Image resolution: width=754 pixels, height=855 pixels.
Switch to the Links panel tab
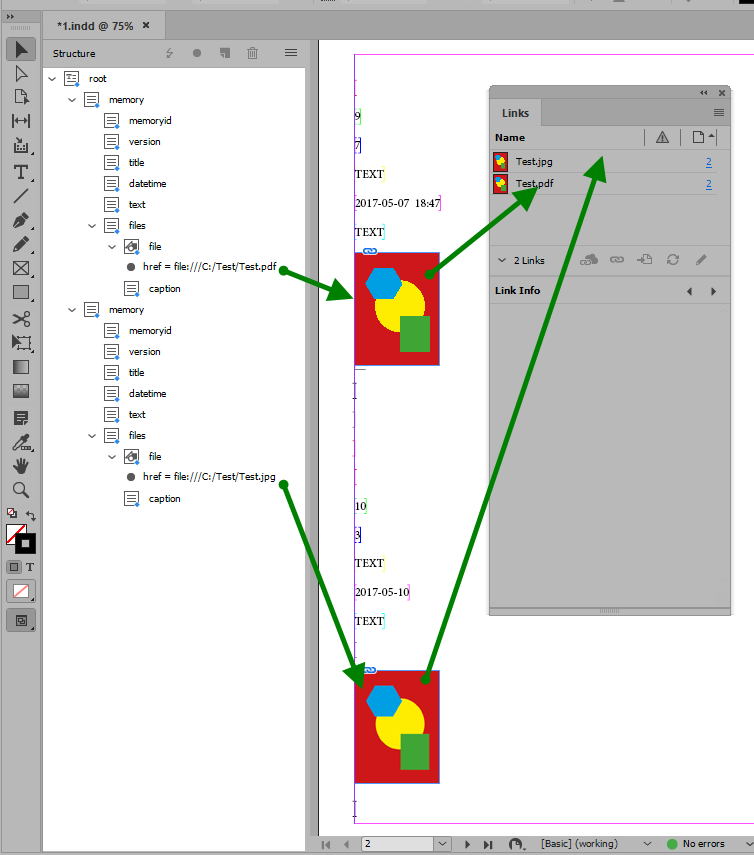point(515,113)
